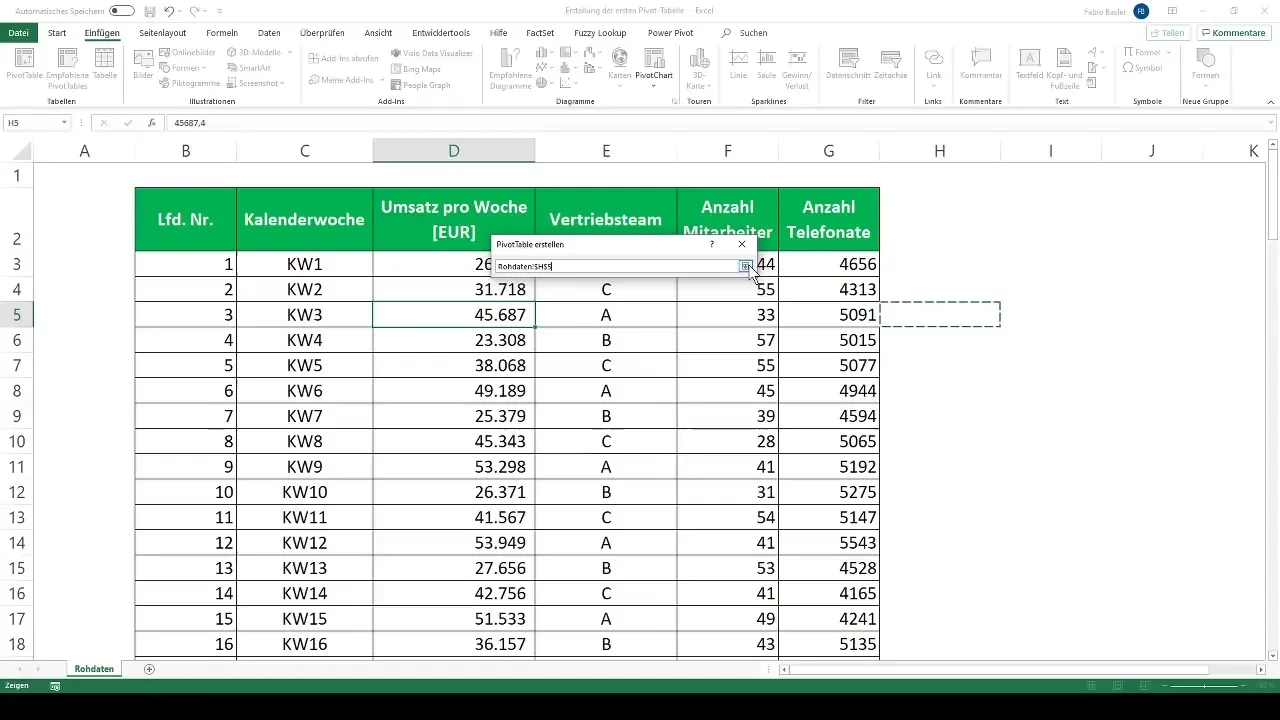The height and width of the screenshot is (720, 1280).
Task: Click the Vertriebsteam header cell
Action: [606, 219]
